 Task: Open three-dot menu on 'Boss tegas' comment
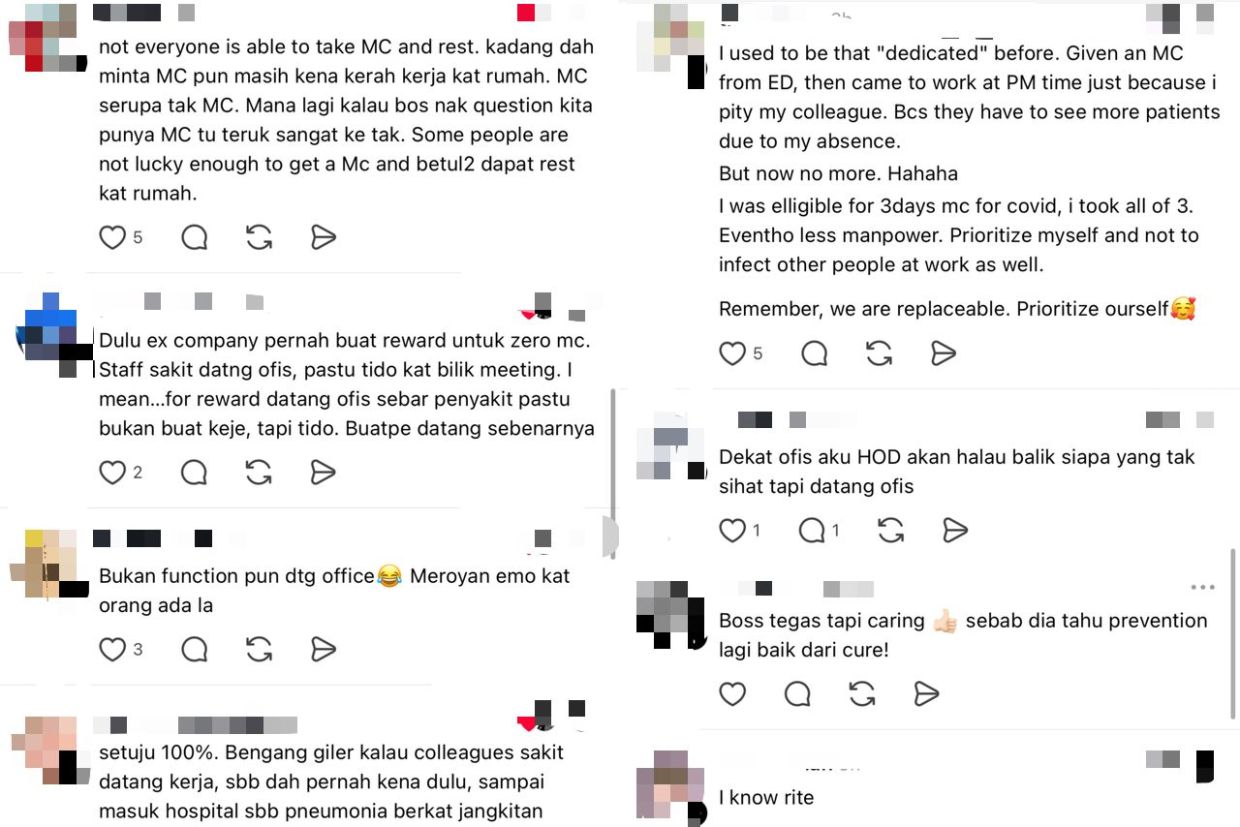tap(1202, 587)
